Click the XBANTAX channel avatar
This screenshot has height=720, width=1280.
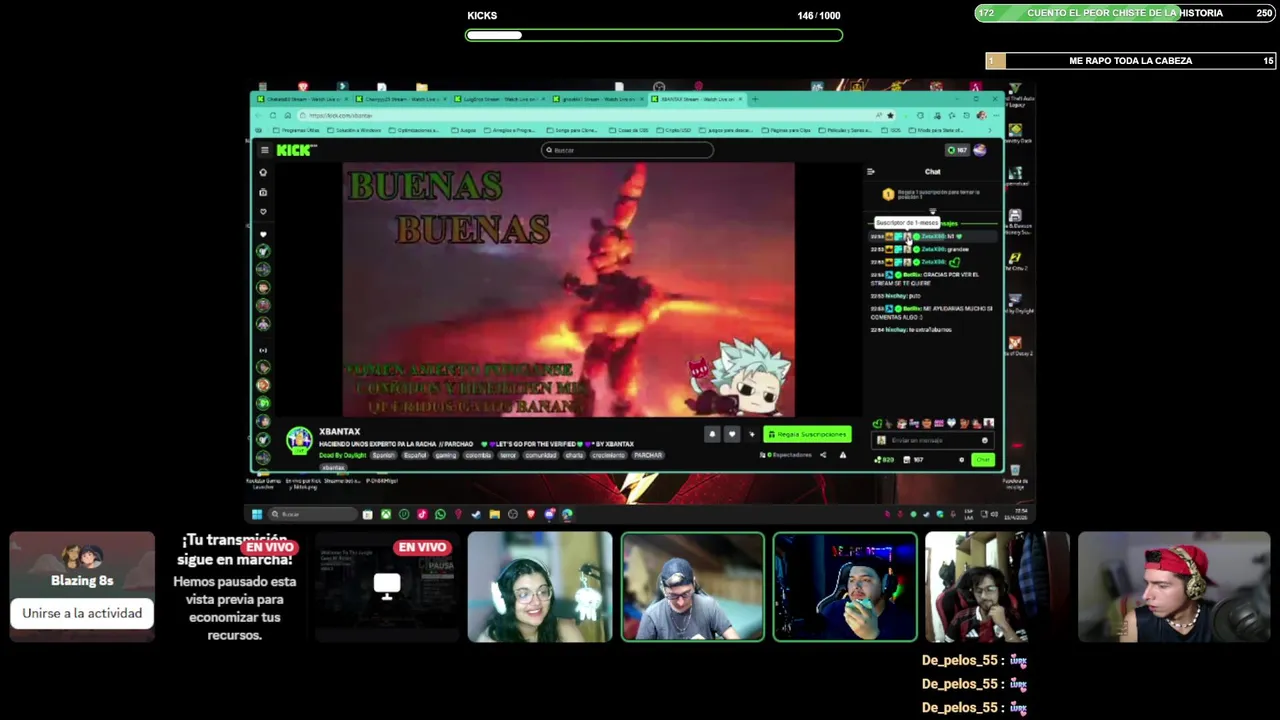pos(299,440)
